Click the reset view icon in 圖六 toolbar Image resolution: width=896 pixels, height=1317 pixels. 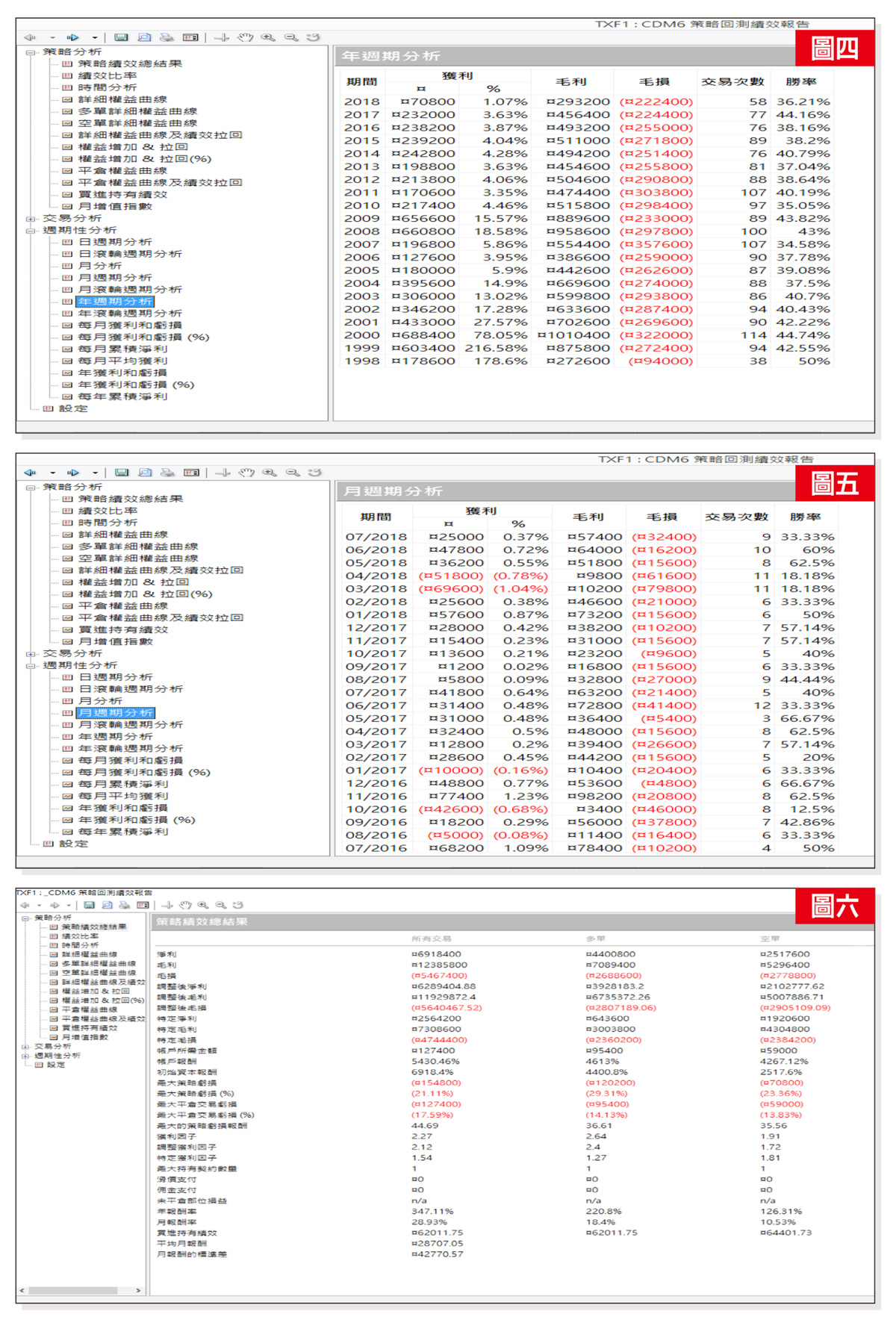[x=238, y=905]
